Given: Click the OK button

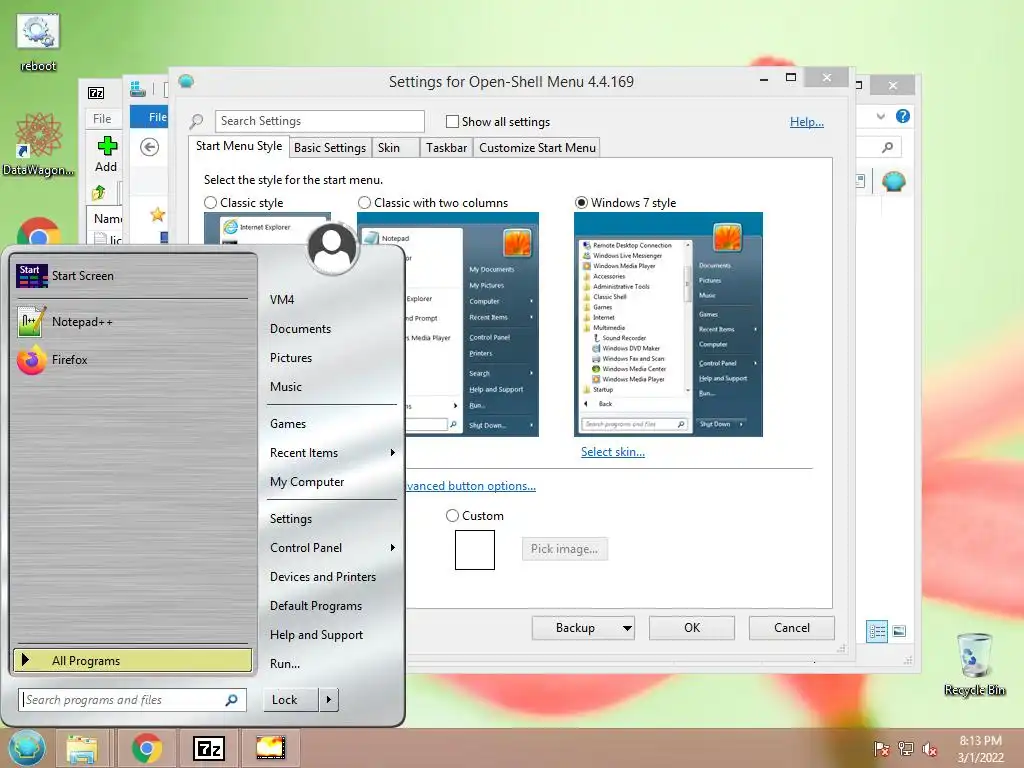Looking at the screenshot, I should [692, 628].
